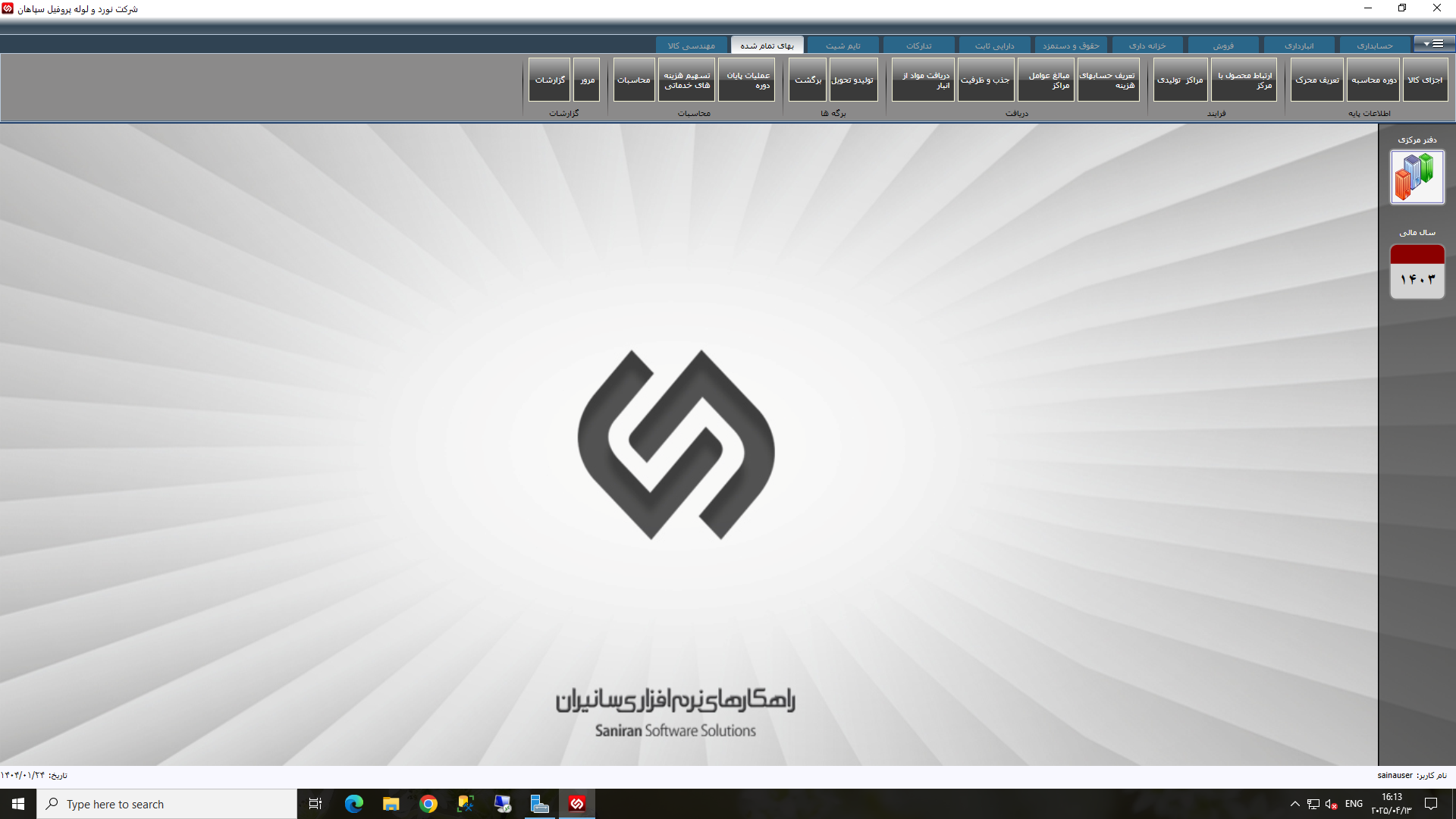Open the Saniran app from the taskbar

coord(576,804)
